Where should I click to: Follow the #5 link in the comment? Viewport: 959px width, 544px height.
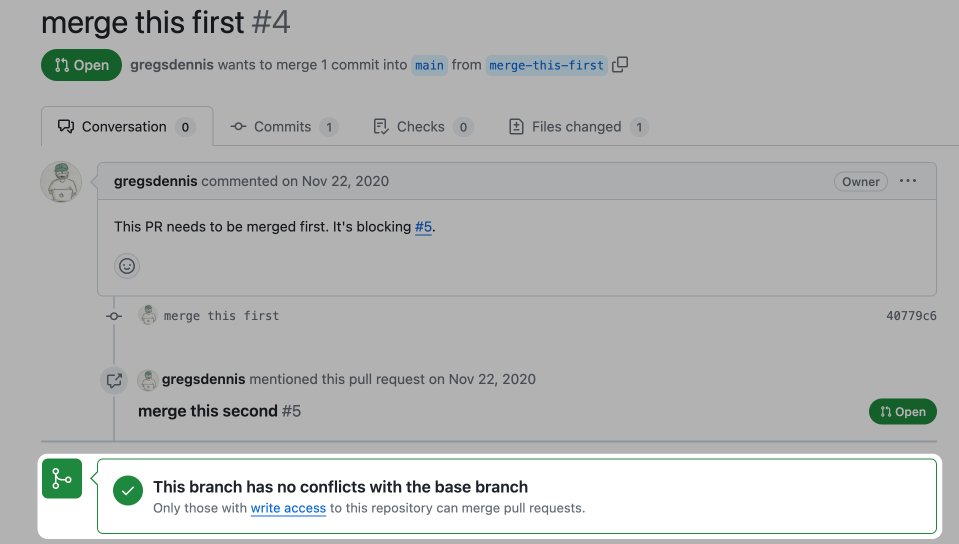click(x=424, y=226)
